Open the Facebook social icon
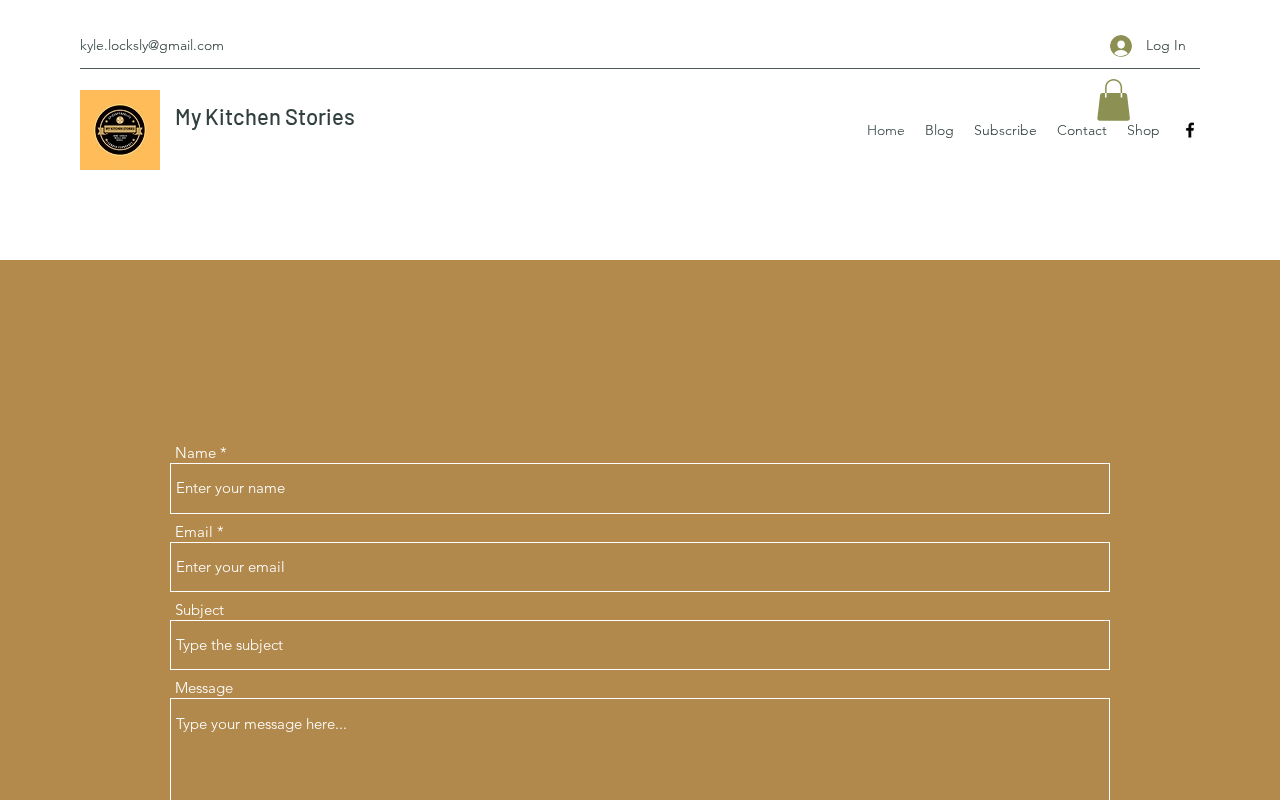This screenshot has width=1280, height=800. [1190, 130]
